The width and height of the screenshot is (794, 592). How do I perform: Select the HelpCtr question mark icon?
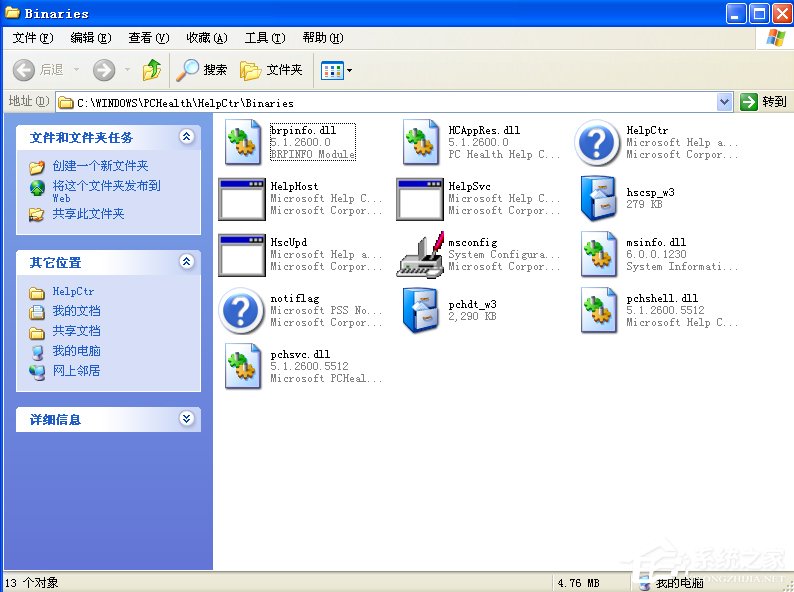pyautogui.click(x=597, y=143)
